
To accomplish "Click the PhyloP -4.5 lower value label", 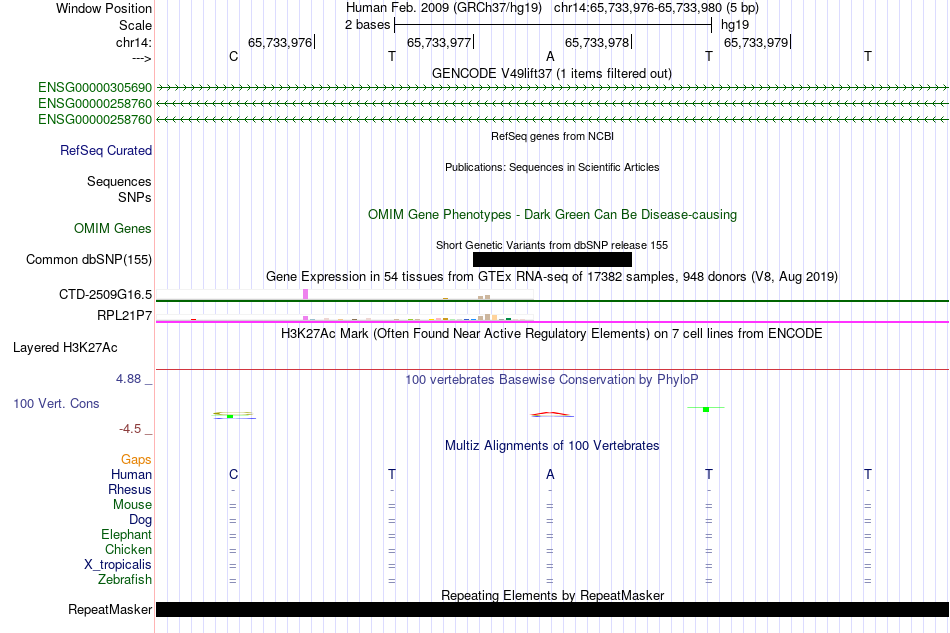I will pos(130,429).
